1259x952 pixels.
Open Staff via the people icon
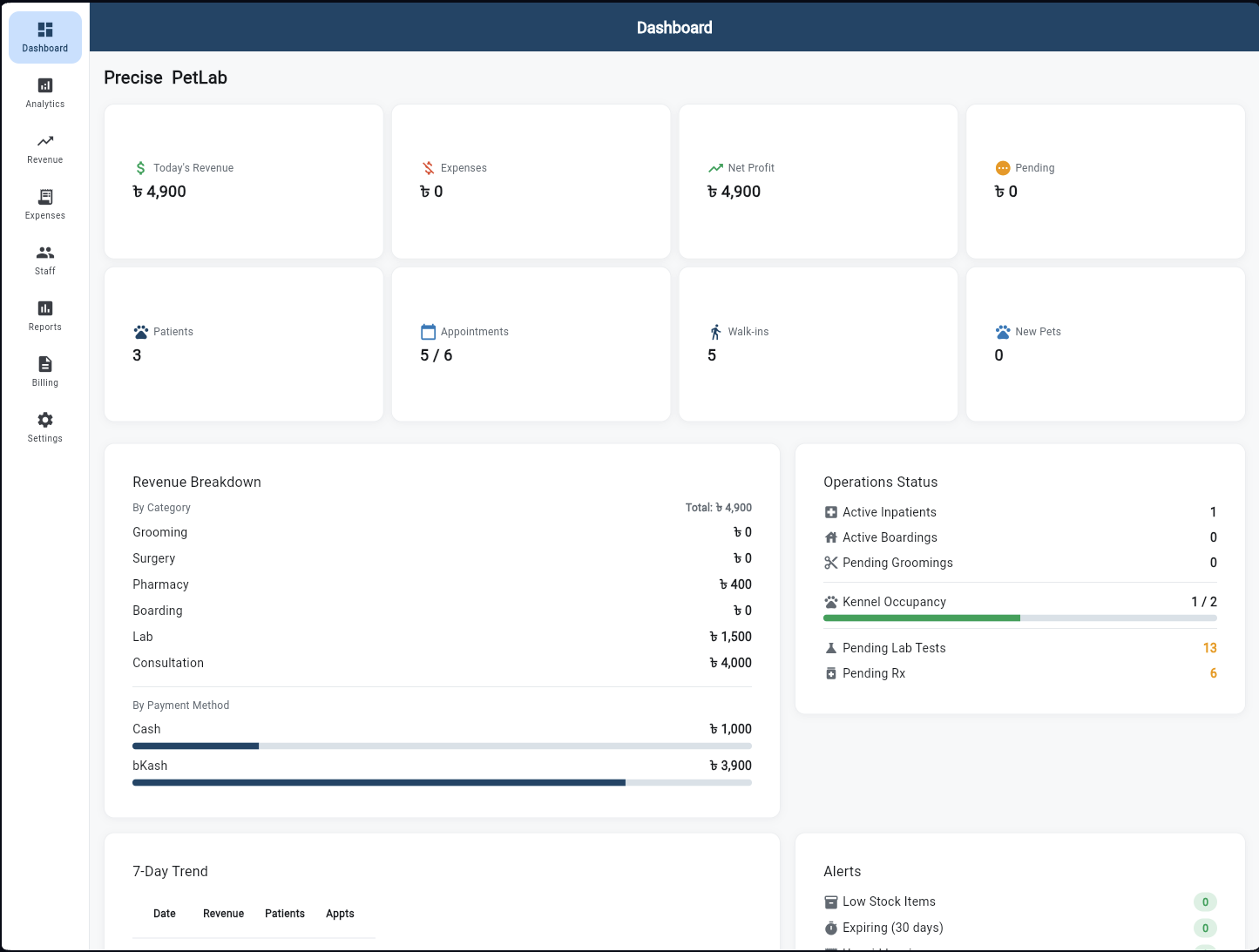[44, 252]
